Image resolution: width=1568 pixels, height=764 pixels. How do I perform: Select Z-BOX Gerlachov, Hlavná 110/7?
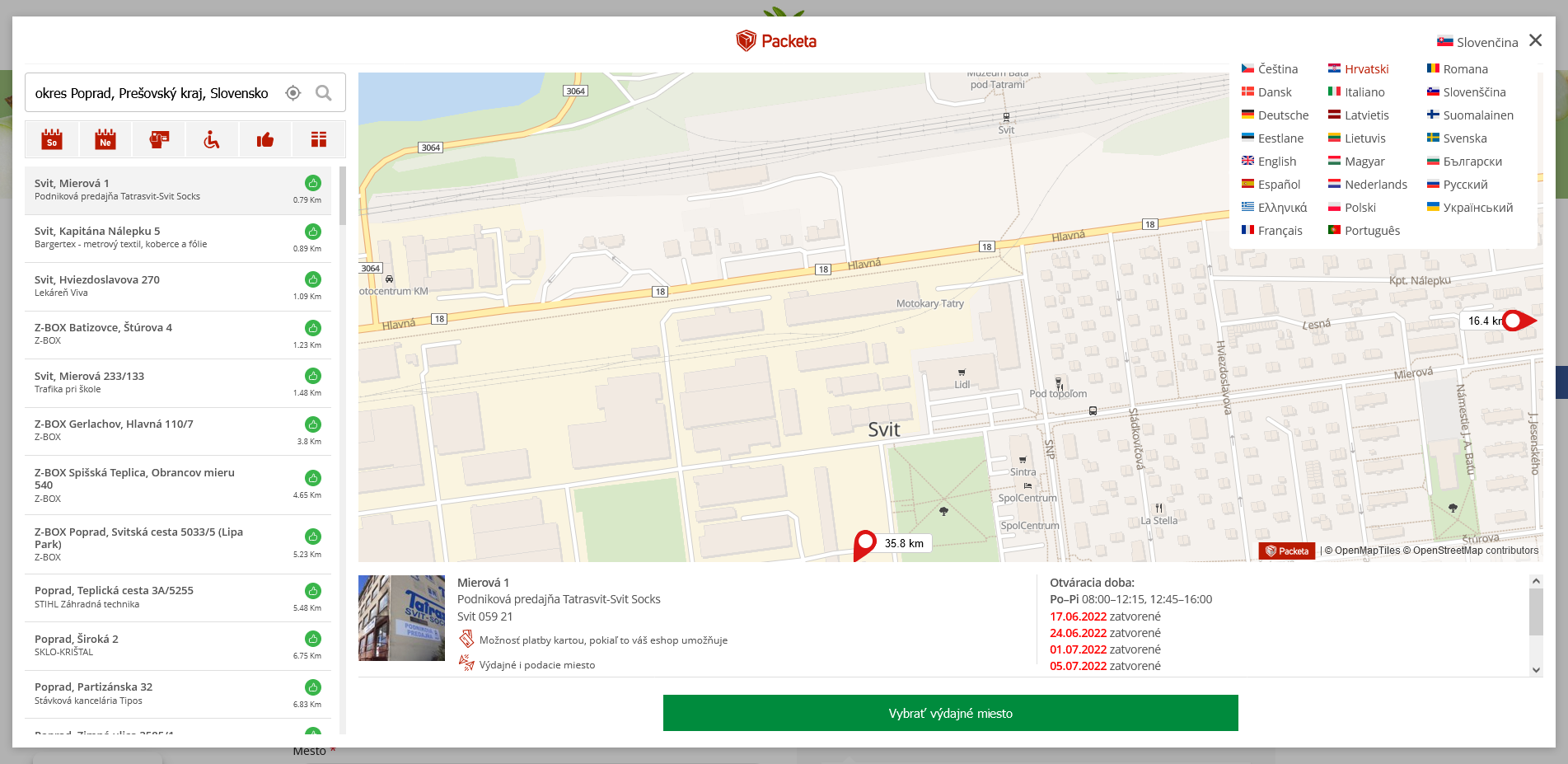coord(178,431)
